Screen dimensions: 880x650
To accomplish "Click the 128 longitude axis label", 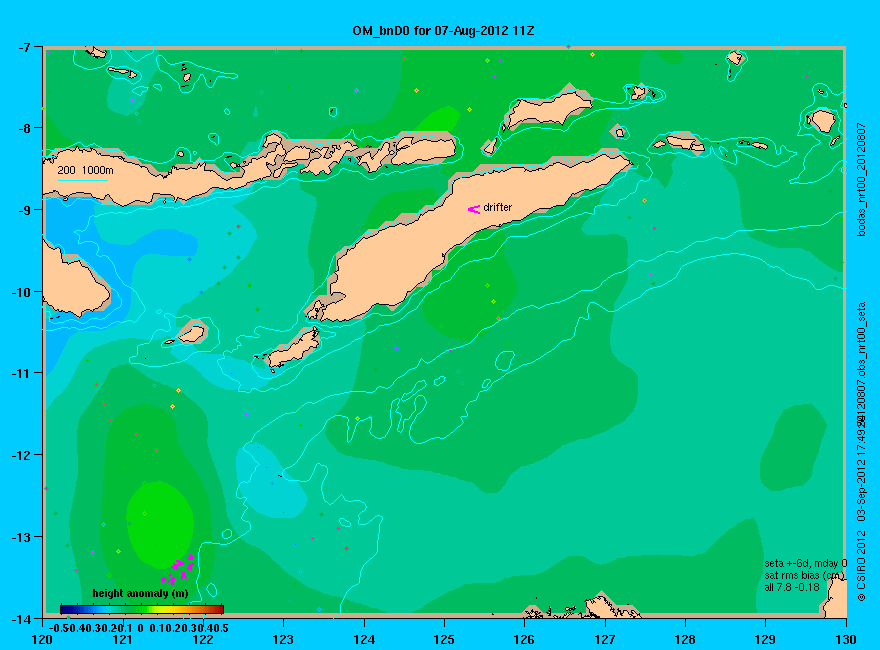I will 685,639.
